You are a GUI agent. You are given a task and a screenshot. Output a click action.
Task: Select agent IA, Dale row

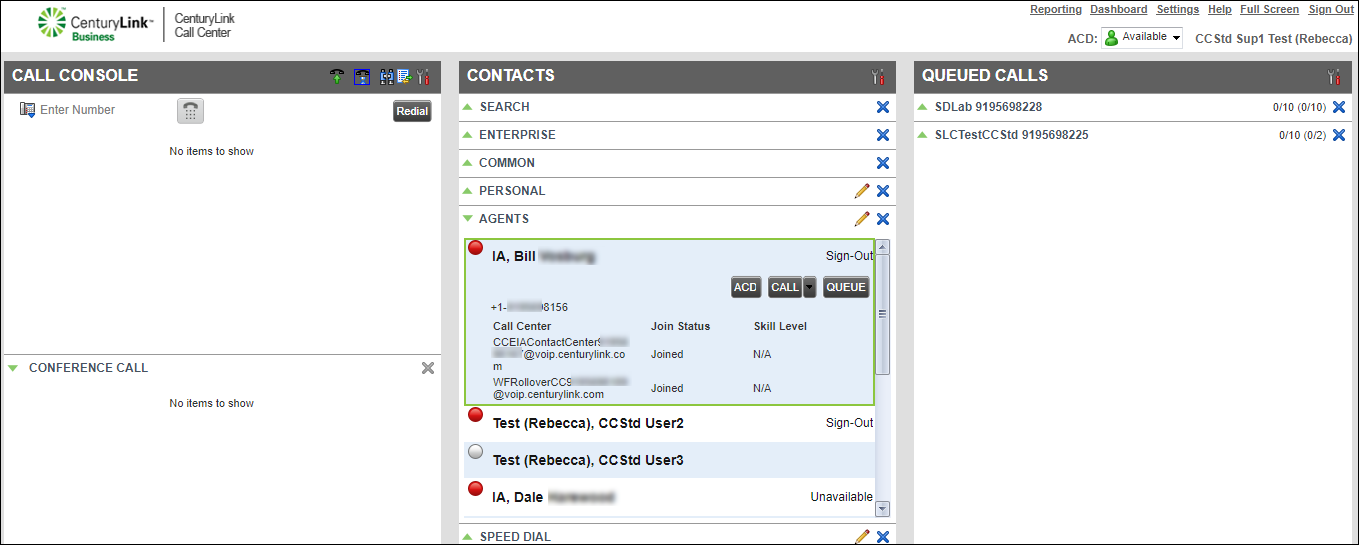pyautogui.click(x=670, y=497)
